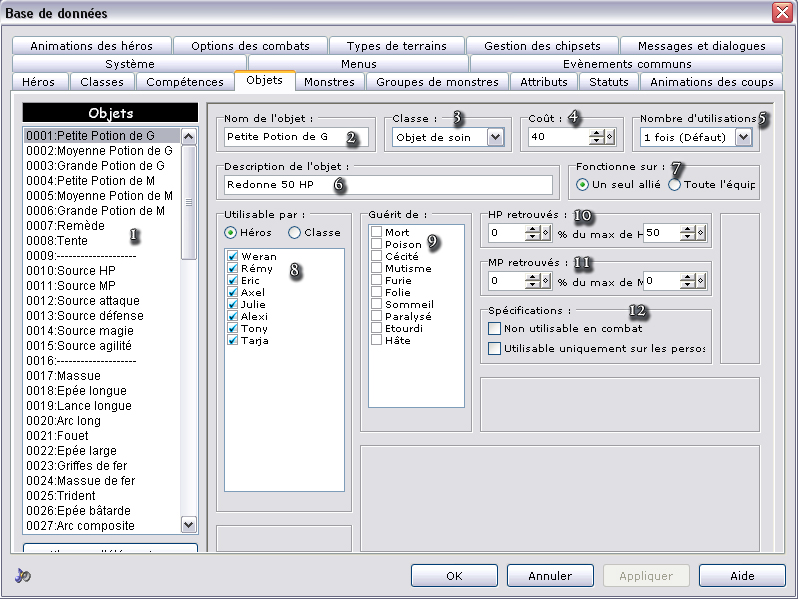Go to Gestion des chipsets tab
This screenshot has width=798, height=599.
pyautogui.click(x=542, y=46)
